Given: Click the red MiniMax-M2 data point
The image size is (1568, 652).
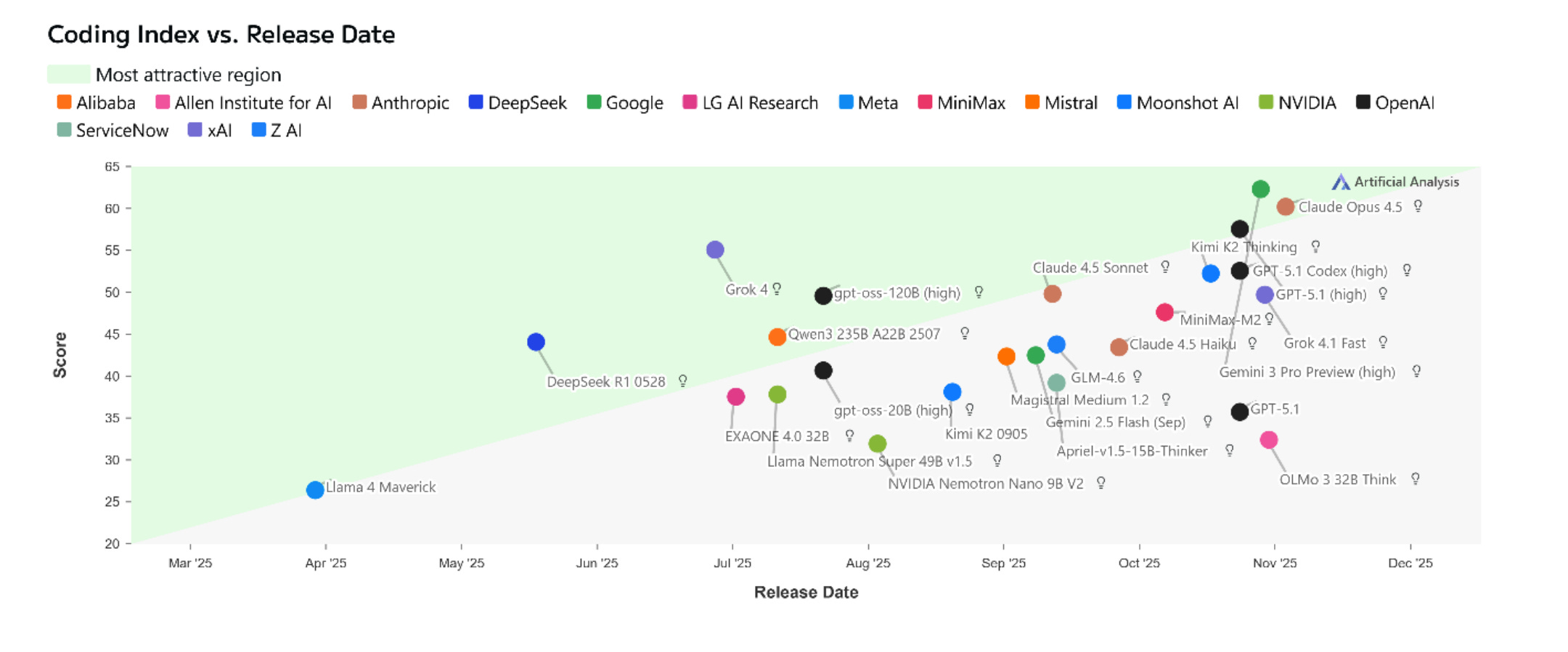Looking at the screenshot, I should coord(1165,312).
